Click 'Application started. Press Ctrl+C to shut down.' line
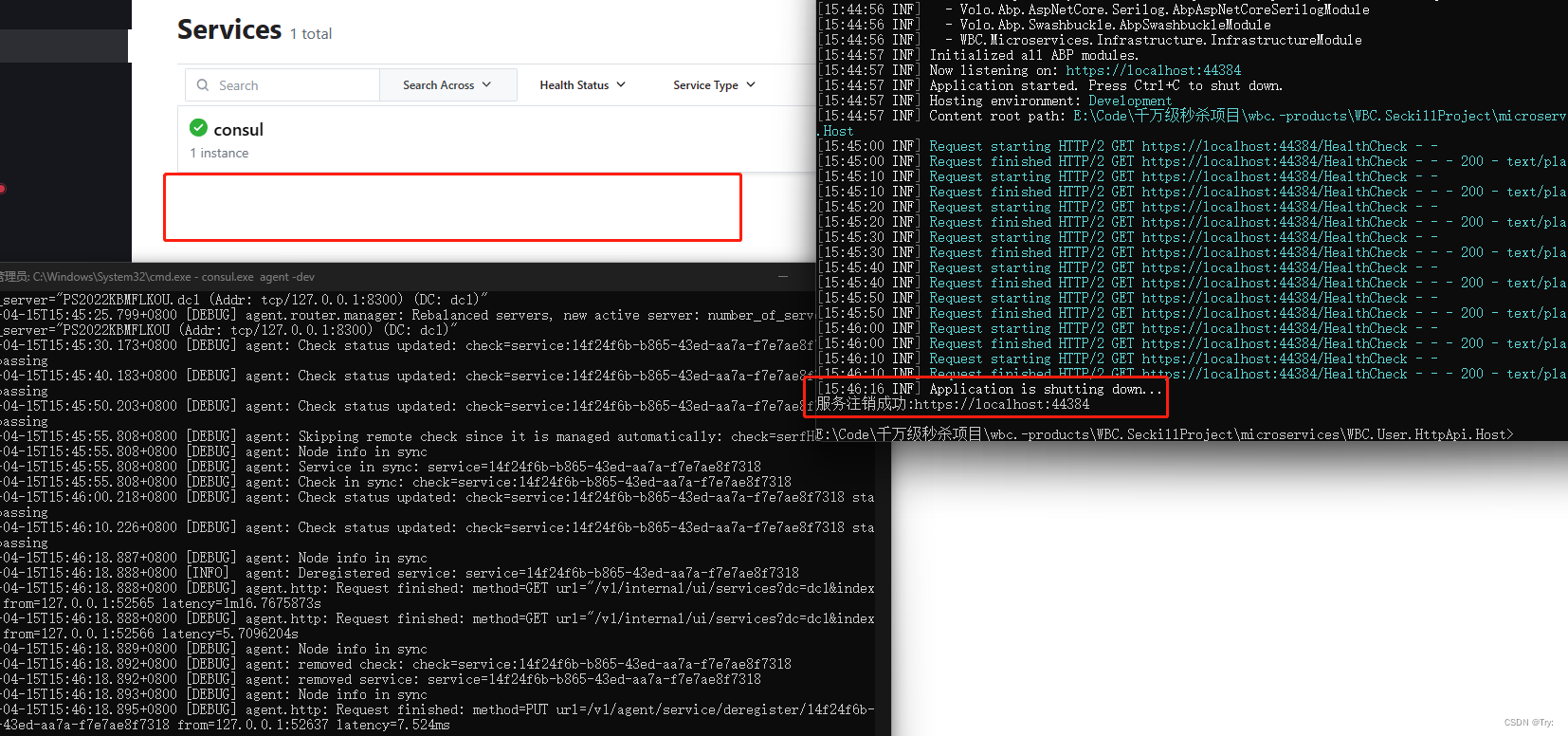1568x736 pixels. point(1050,85)
